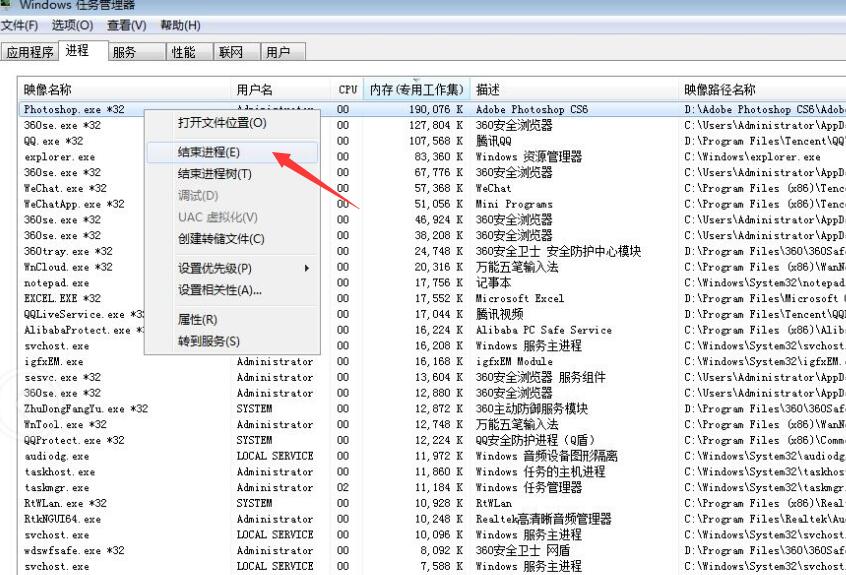Switch to the 应用程序 tab
This screenshot has height=575, width=846.
[x=30, y=52]
